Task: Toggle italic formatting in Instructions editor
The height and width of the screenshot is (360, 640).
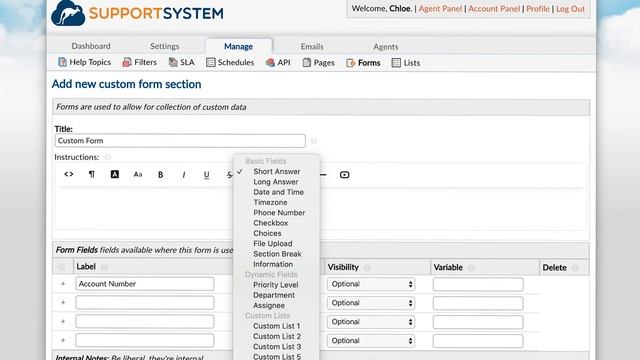Action: pyautogui.click(x=184, y=175)
